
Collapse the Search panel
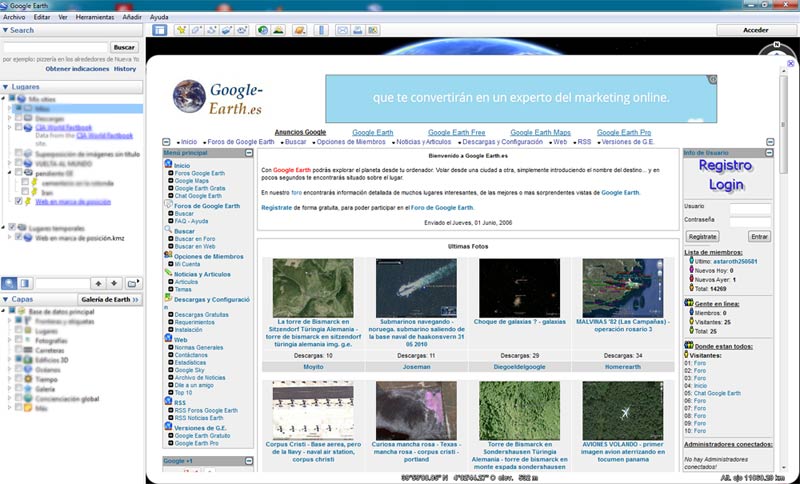(4, 30)
